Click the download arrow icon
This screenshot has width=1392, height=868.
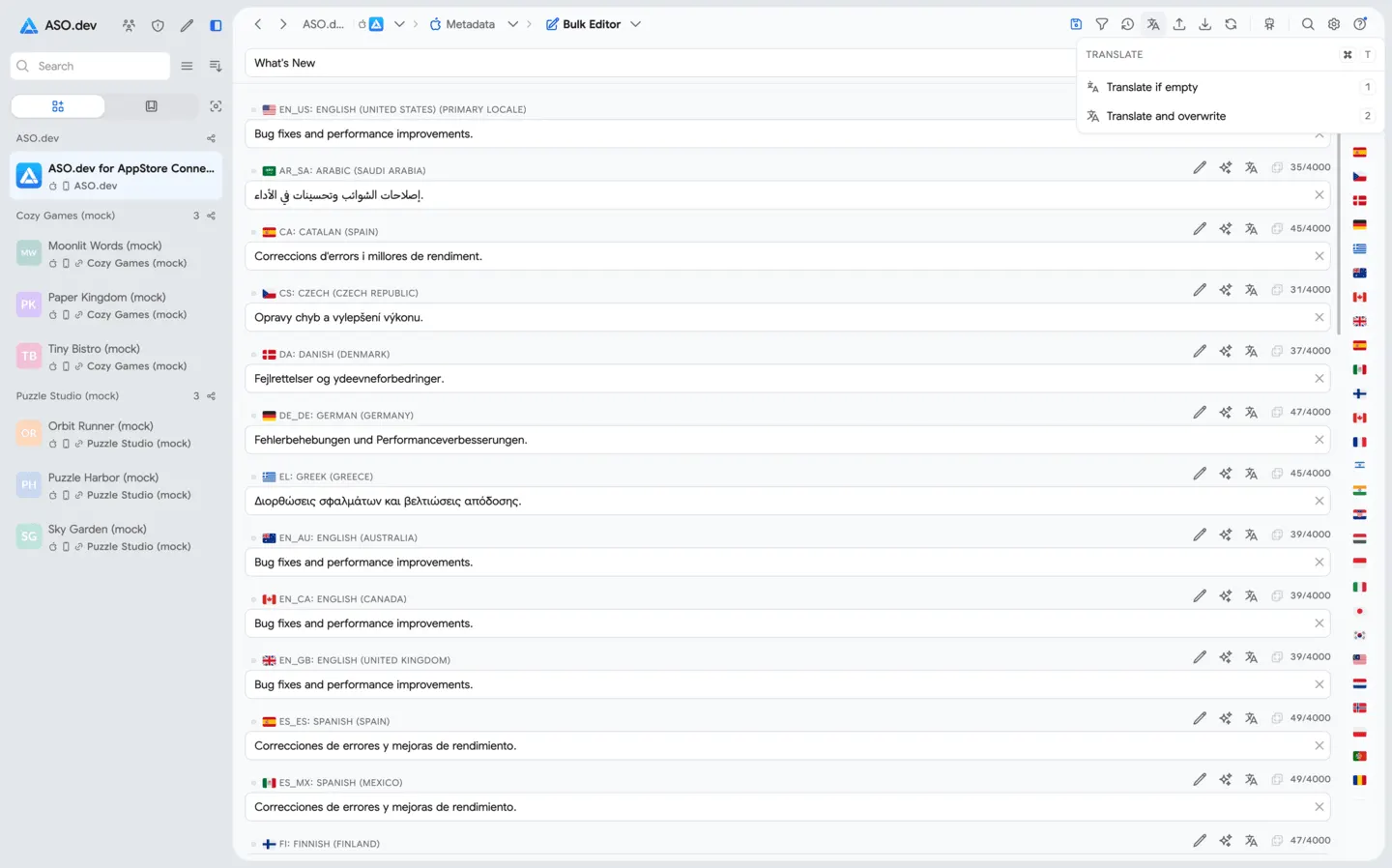1205,24
